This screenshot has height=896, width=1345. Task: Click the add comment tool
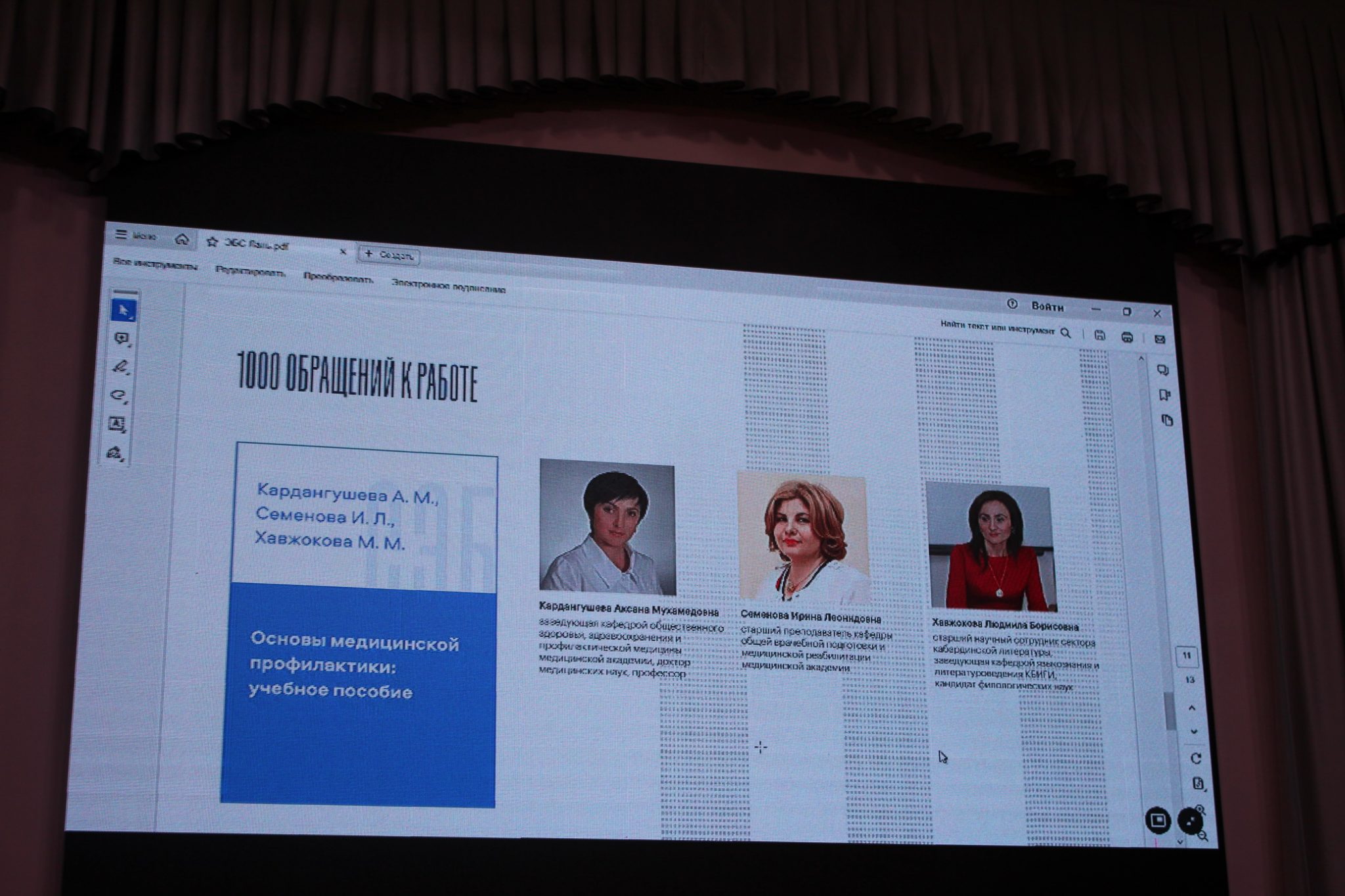click(x=121, y=339)
